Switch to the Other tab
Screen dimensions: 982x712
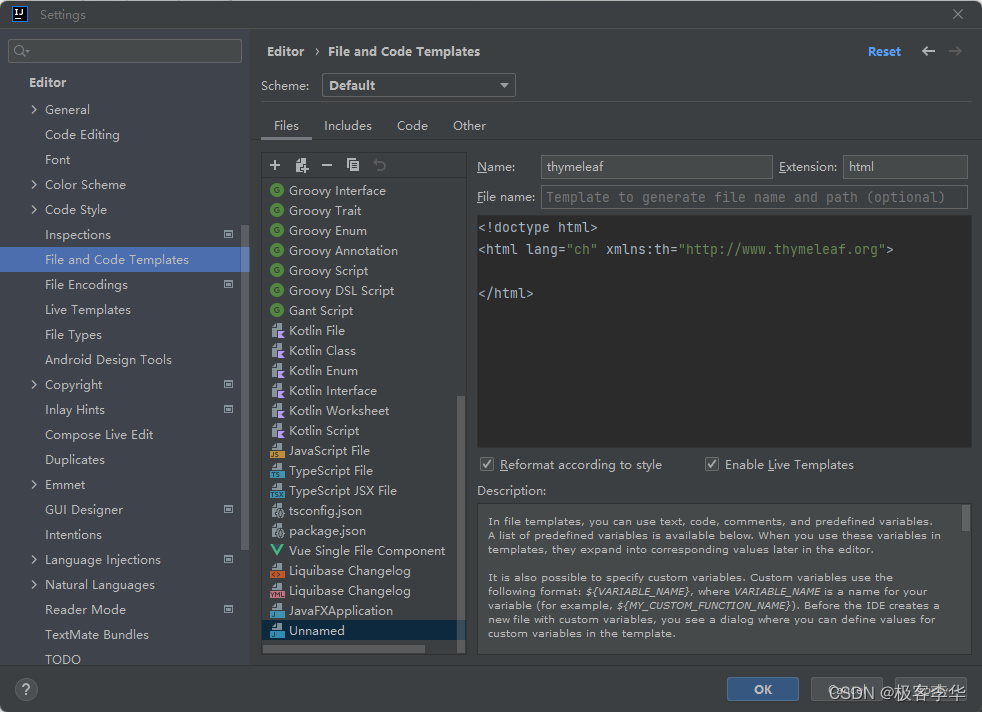[x=469, y=126]
